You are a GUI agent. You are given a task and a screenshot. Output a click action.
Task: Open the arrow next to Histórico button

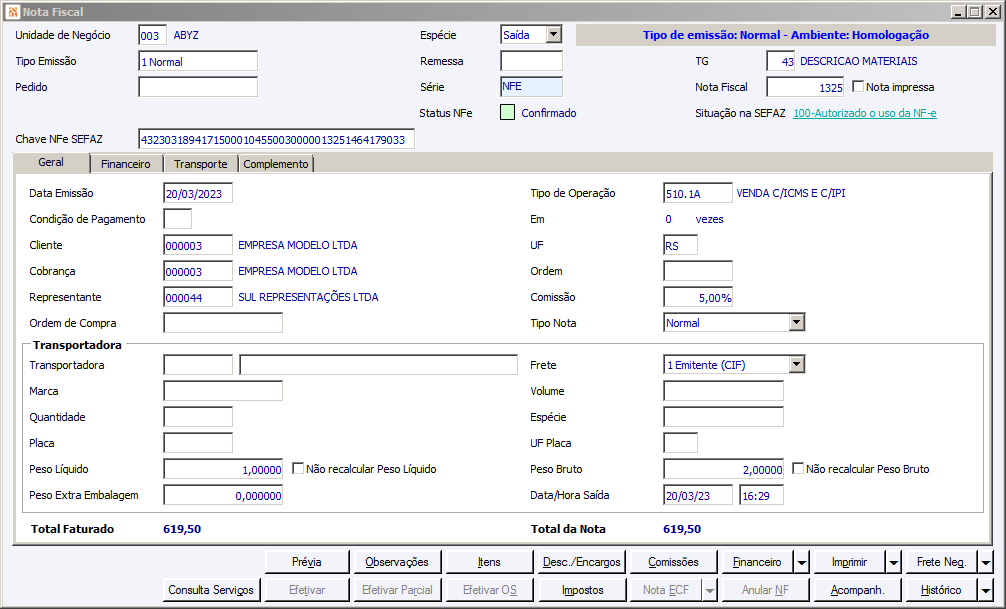tap(985, 590)
